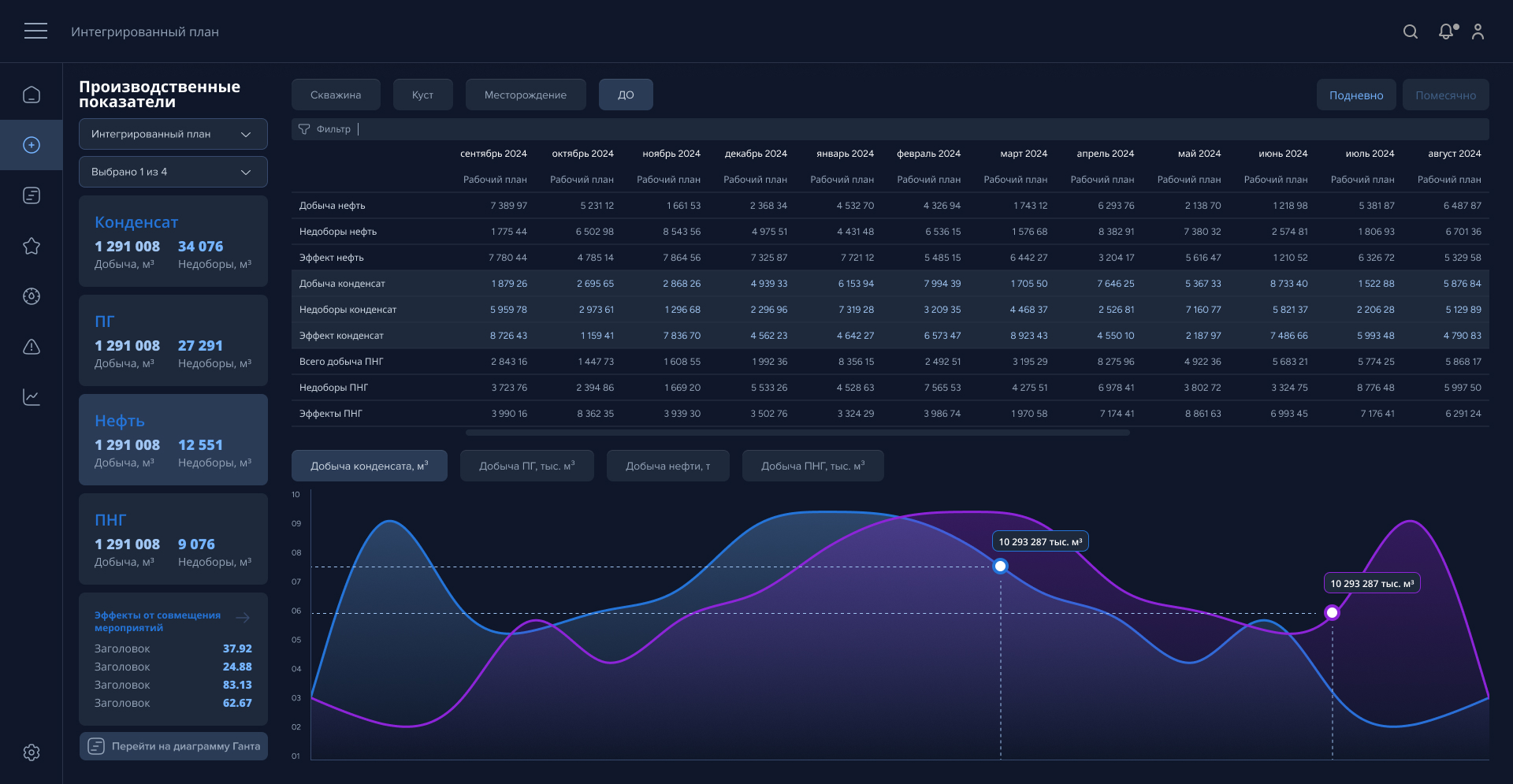
Task: Select the Месторождение tab
Action: [x=525, y=95]
